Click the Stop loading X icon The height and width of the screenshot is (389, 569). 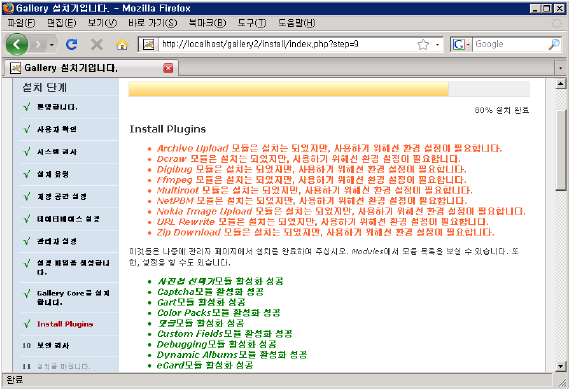click(x=97, y=45)
